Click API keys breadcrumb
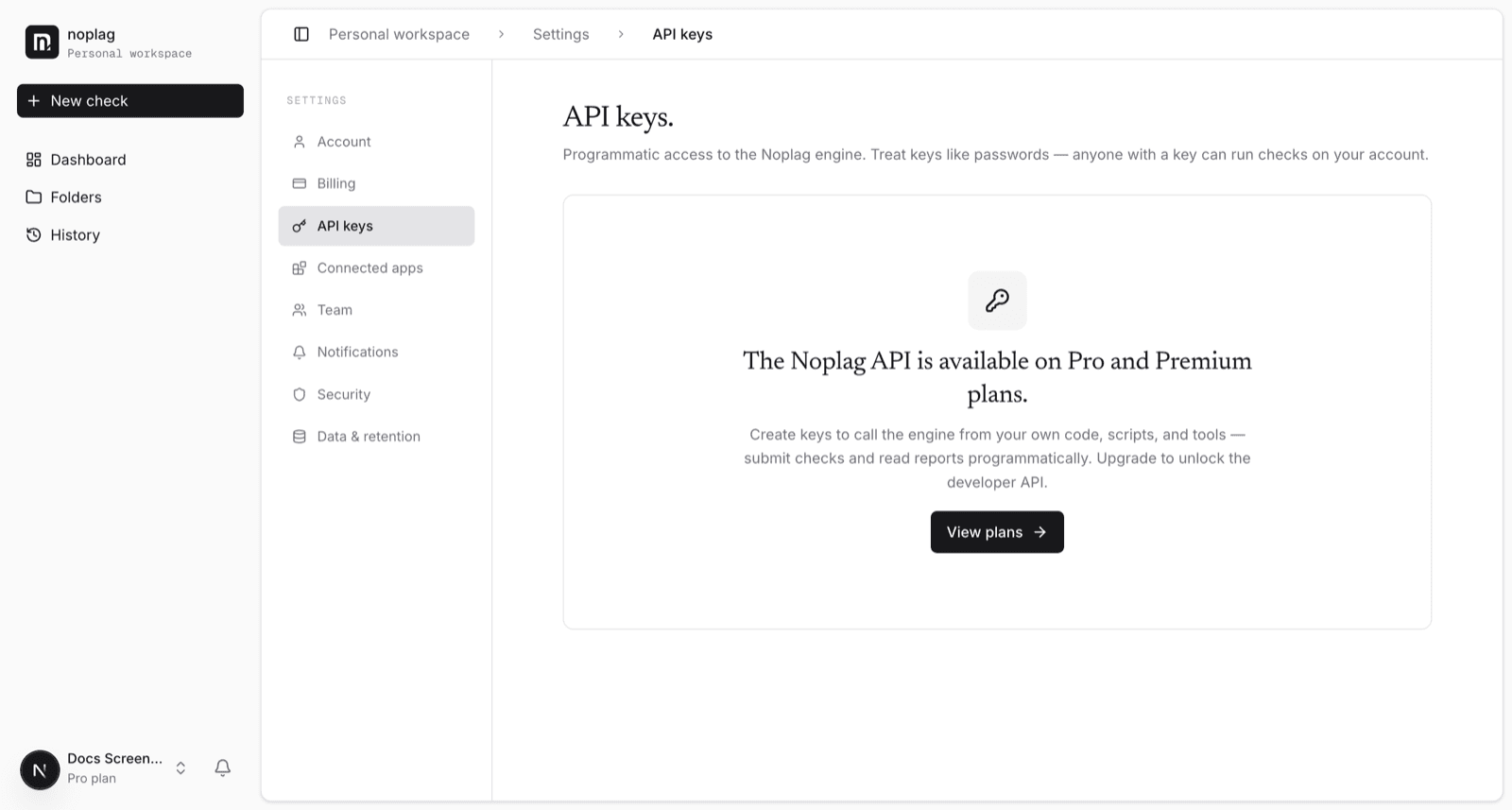This screenshot has height=810, width=1512. point(682,34)
